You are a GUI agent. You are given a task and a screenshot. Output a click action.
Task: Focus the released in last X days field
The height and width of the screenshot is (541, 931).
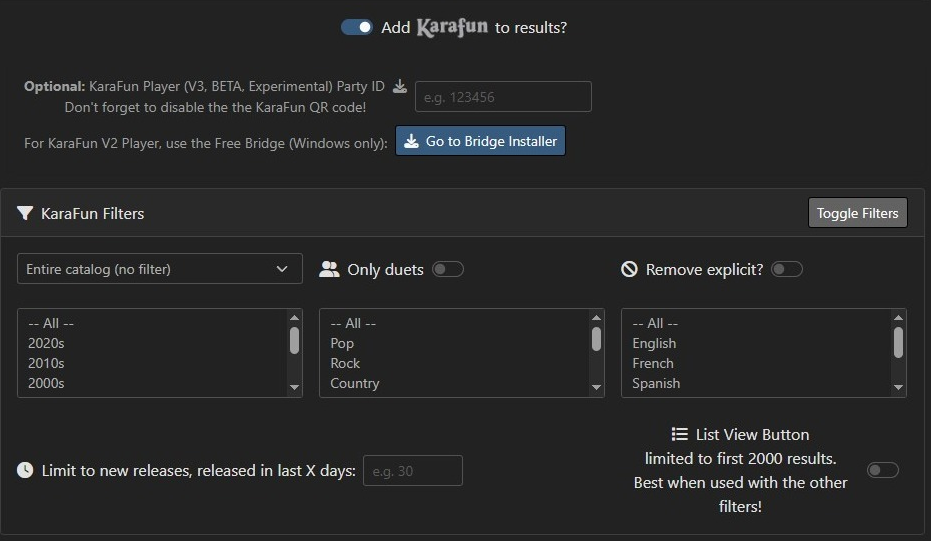click(x=413, y=470)
